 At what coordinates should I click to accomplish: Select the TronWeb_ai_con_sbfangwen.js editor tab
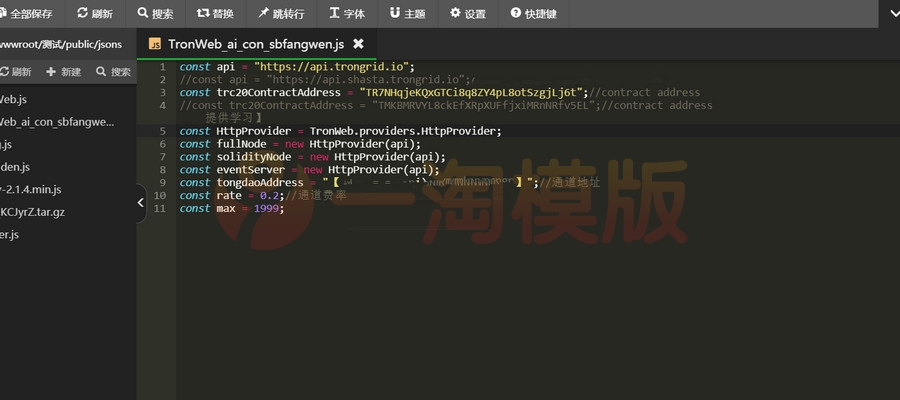(x=254, y=44)
